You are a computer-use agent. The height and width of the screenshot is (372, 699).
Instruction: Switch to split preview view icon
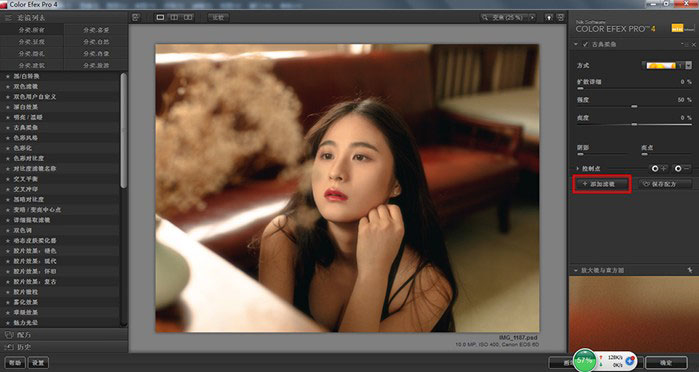(174, 17)
